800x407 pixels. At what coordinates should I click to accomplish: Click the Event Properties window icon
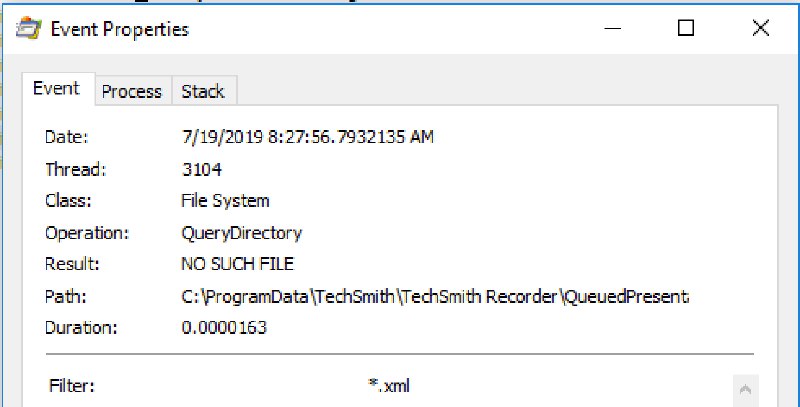[x=29, y=29]
